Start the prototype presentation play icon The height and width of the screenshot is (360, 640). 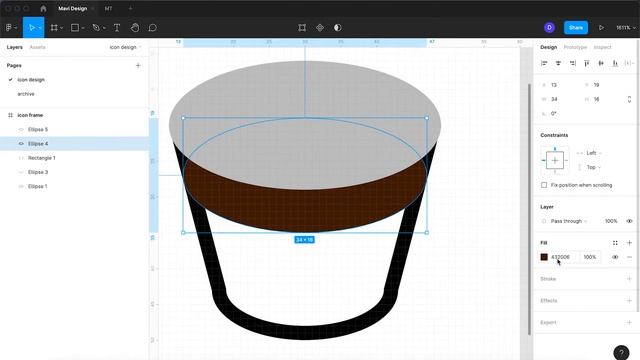pyautogui.click(x=601, y=28)
